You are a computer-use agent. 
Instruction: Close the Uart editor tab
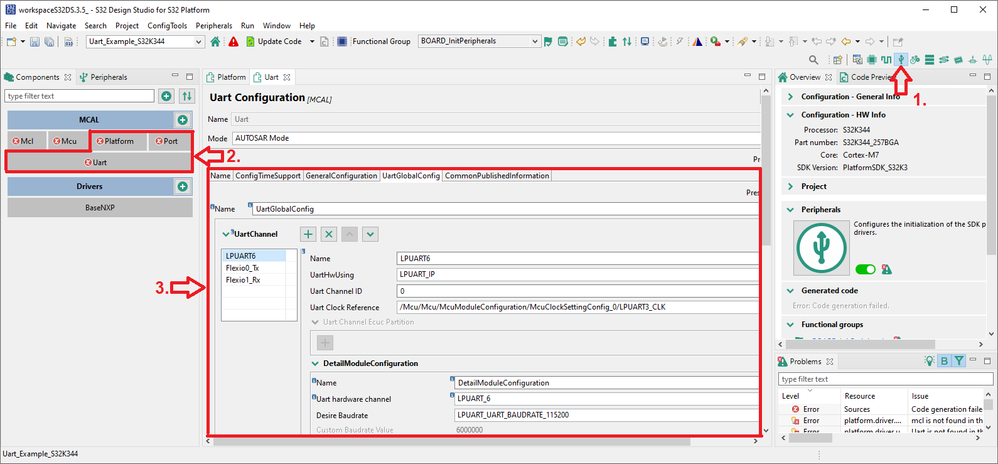286,77
